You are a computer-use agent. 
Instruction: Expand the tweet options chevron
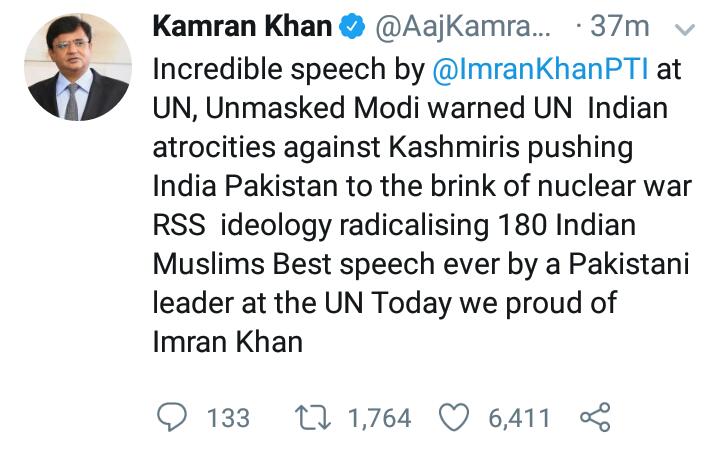click(685, 30)
